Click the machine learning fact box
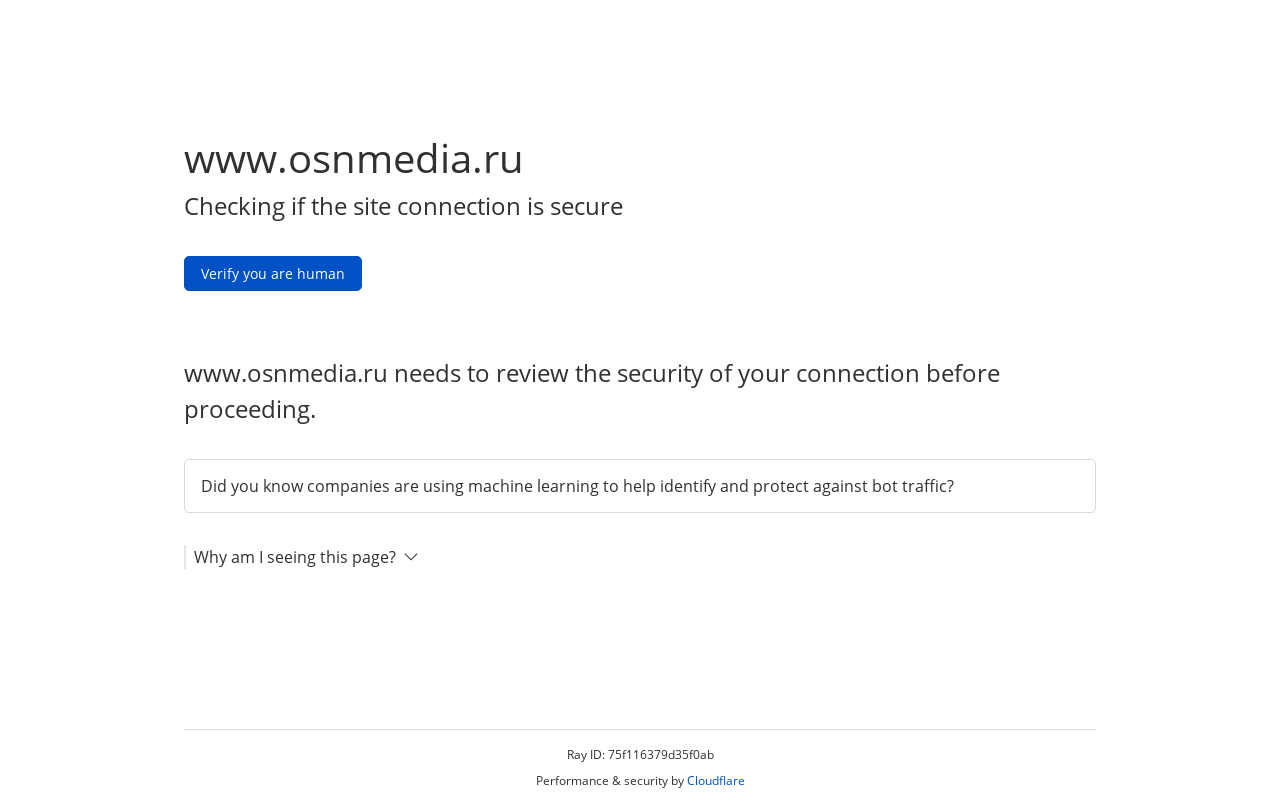This screenshot has height=806, width=1280. [x=640, y=486]
